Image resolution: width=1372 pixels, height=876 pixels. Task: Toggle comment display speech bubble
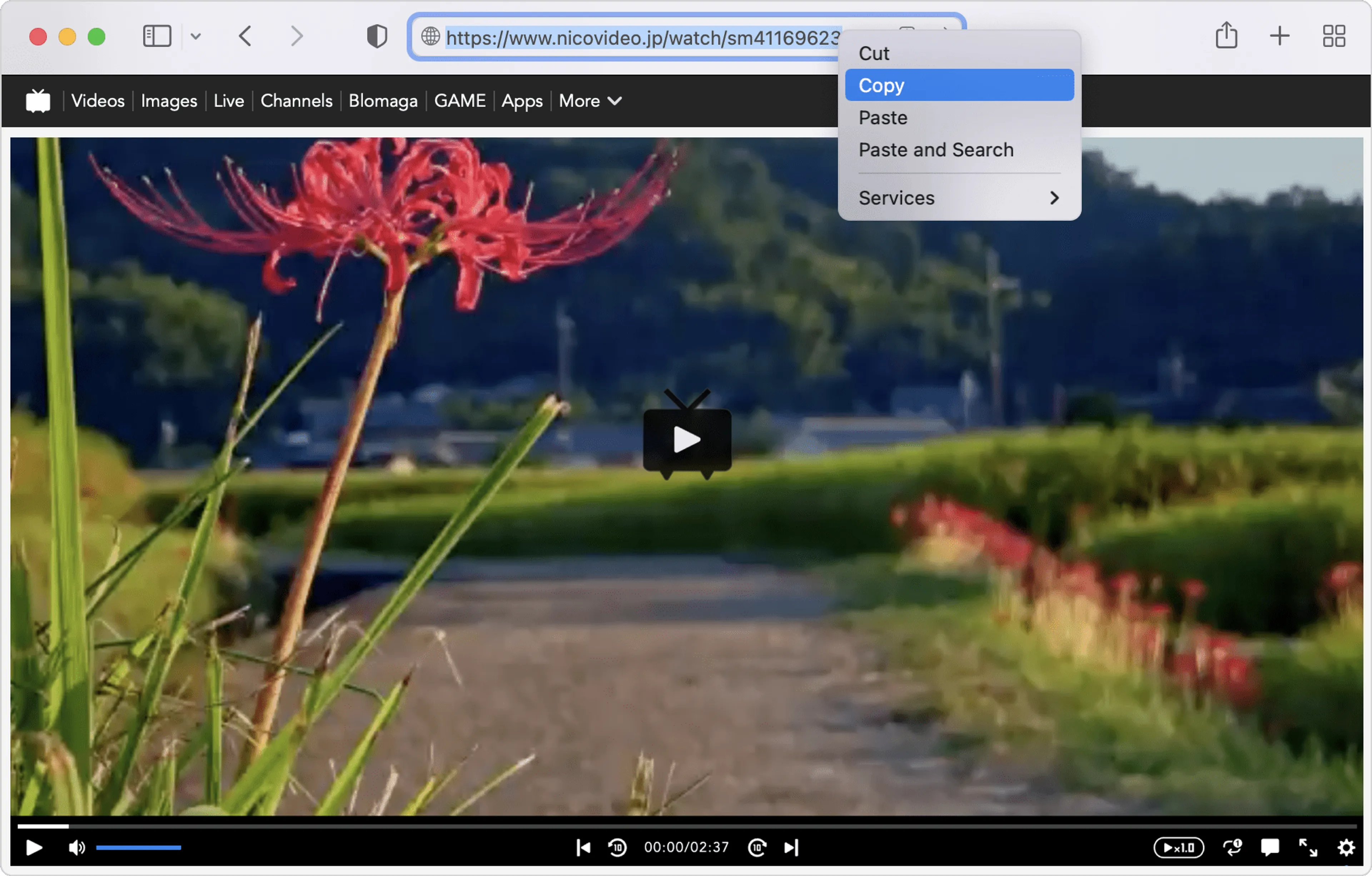[1270, 847]
